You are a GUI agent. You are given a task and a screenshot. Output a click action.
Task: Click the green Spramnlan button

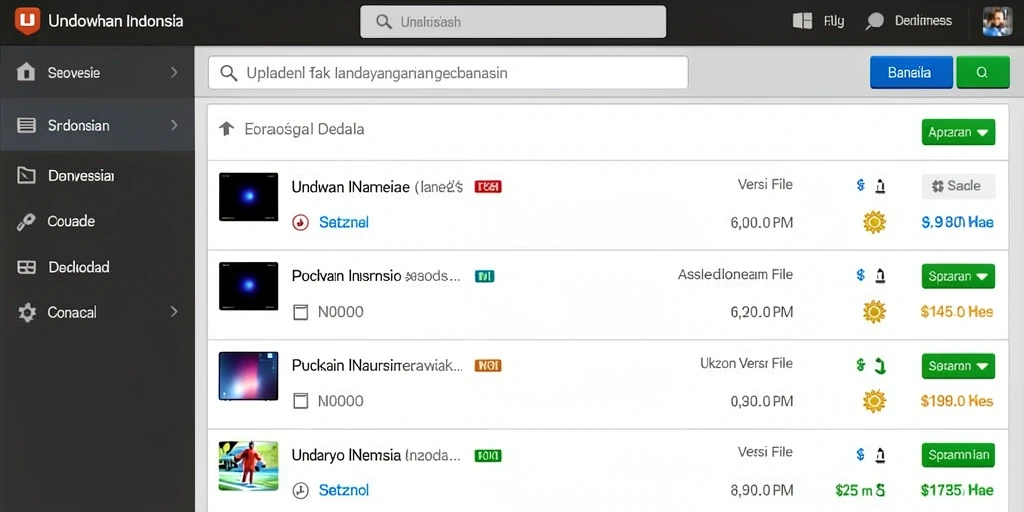[958, 455]
